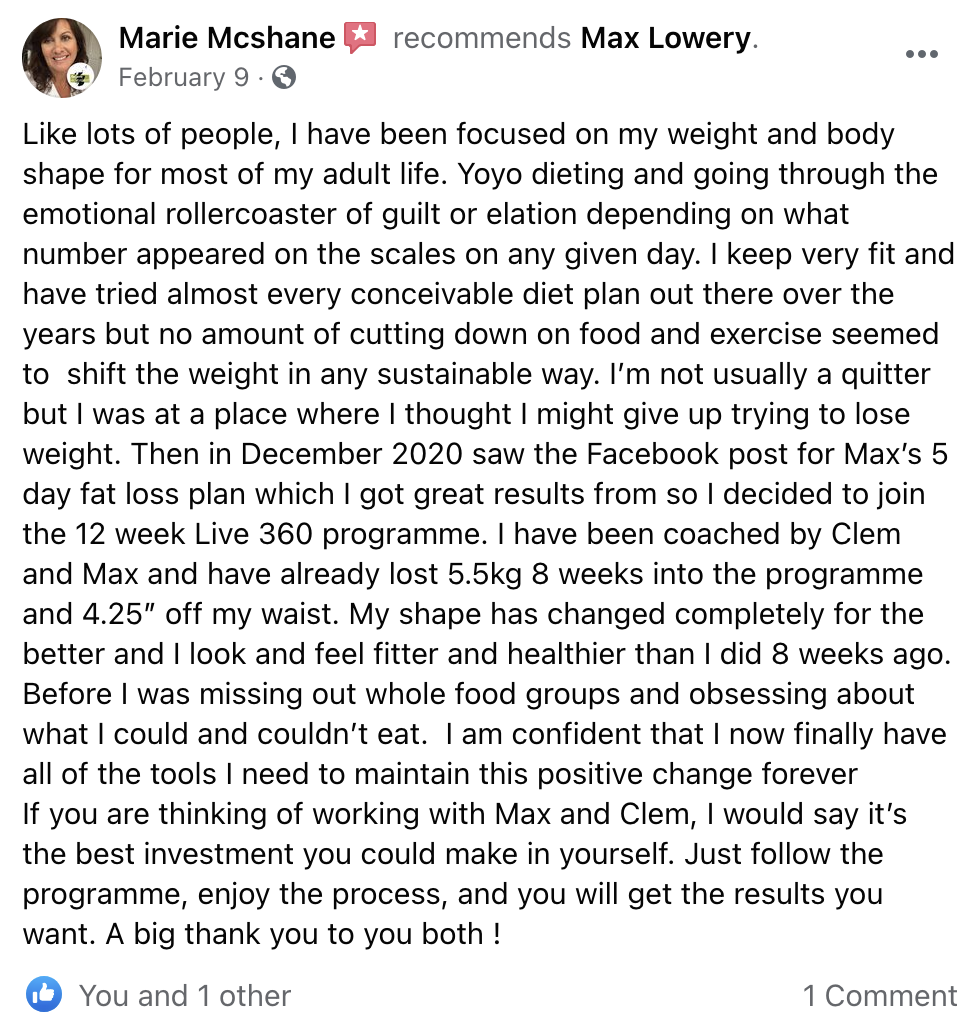The image size is (980, 1022).
Task: Click the closing 'A big thank you' sentence
Action: (303, 934)
